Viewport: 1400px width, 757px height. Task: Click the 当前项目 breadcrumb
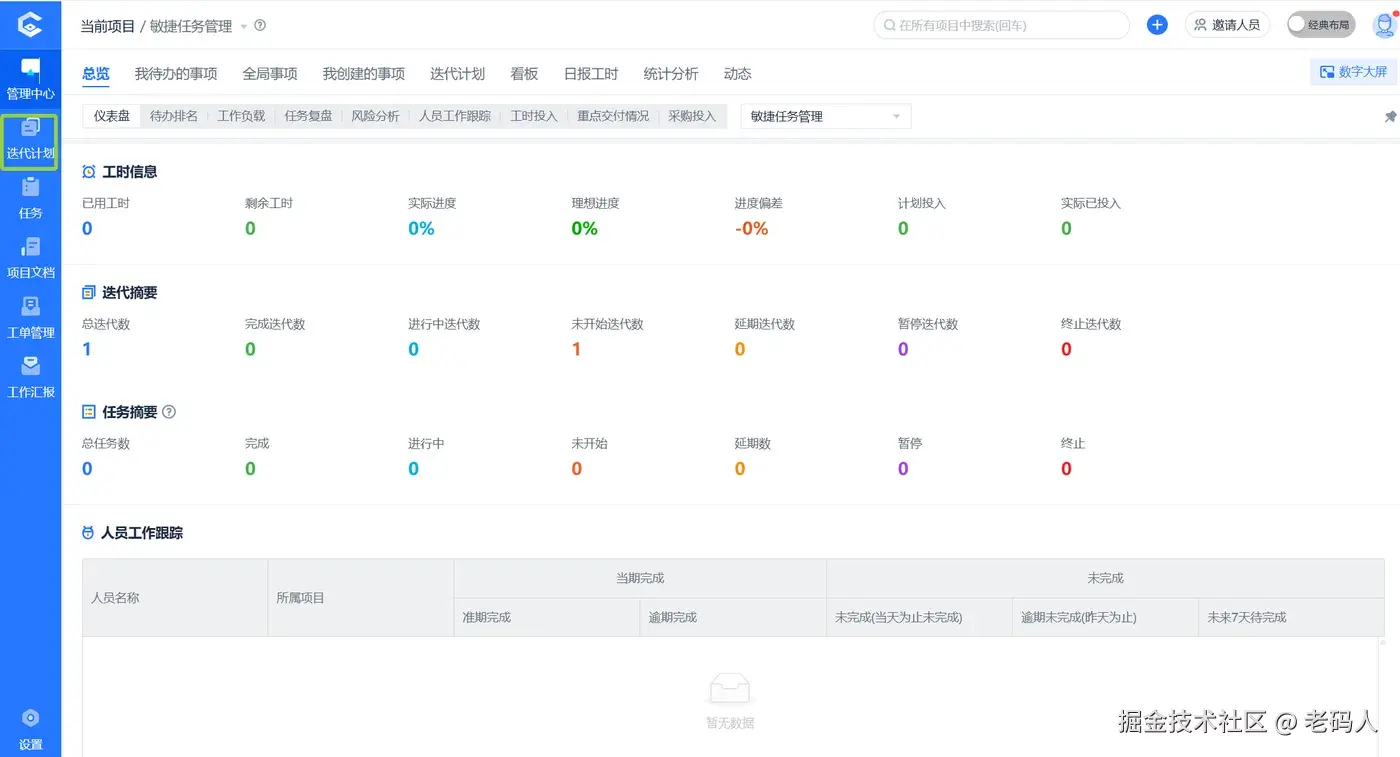click(108, 26)
